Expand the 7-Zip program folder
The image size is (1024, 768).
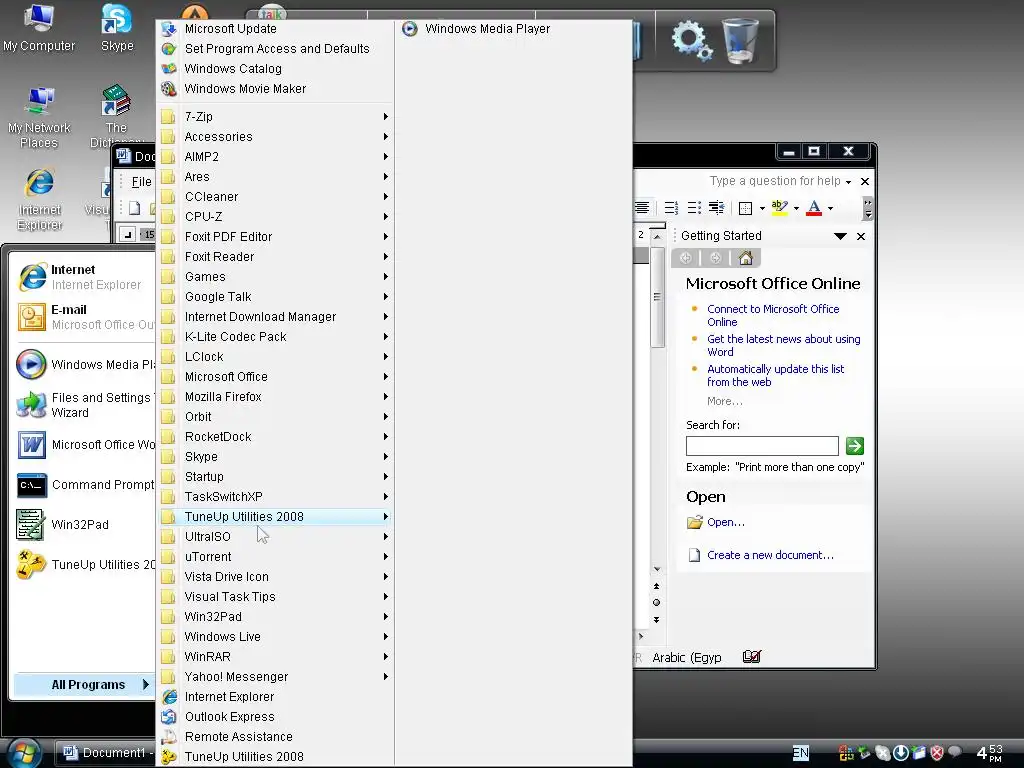point(274,117)
